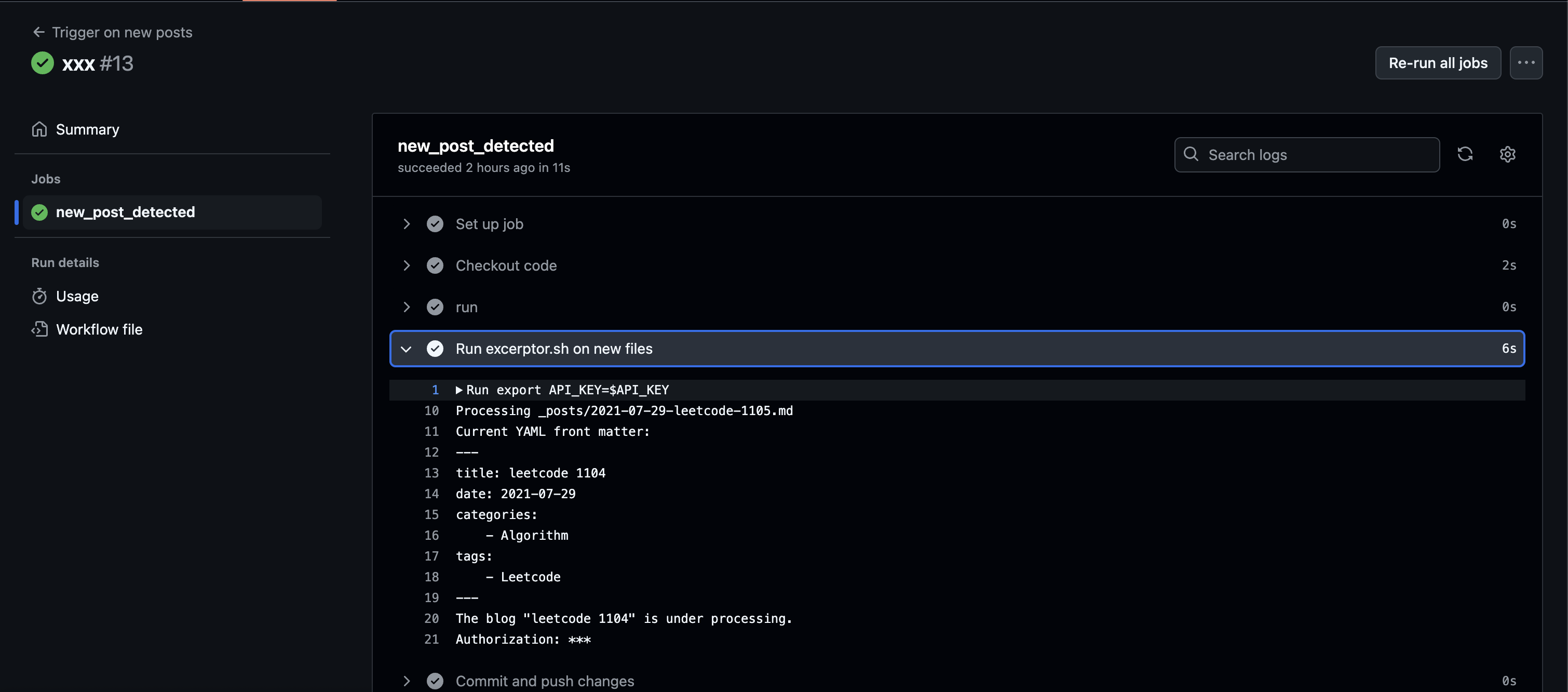Expand the Checkout code step
This screenshot has height=692, width=1568.
pyautogui.click(x=407, y=265)
